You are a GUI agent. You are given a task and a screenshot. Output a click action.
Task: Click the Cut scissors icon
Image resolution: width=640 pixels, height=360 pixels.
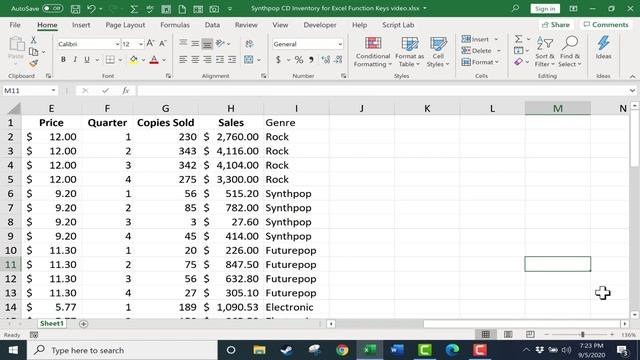pos(33,40)
